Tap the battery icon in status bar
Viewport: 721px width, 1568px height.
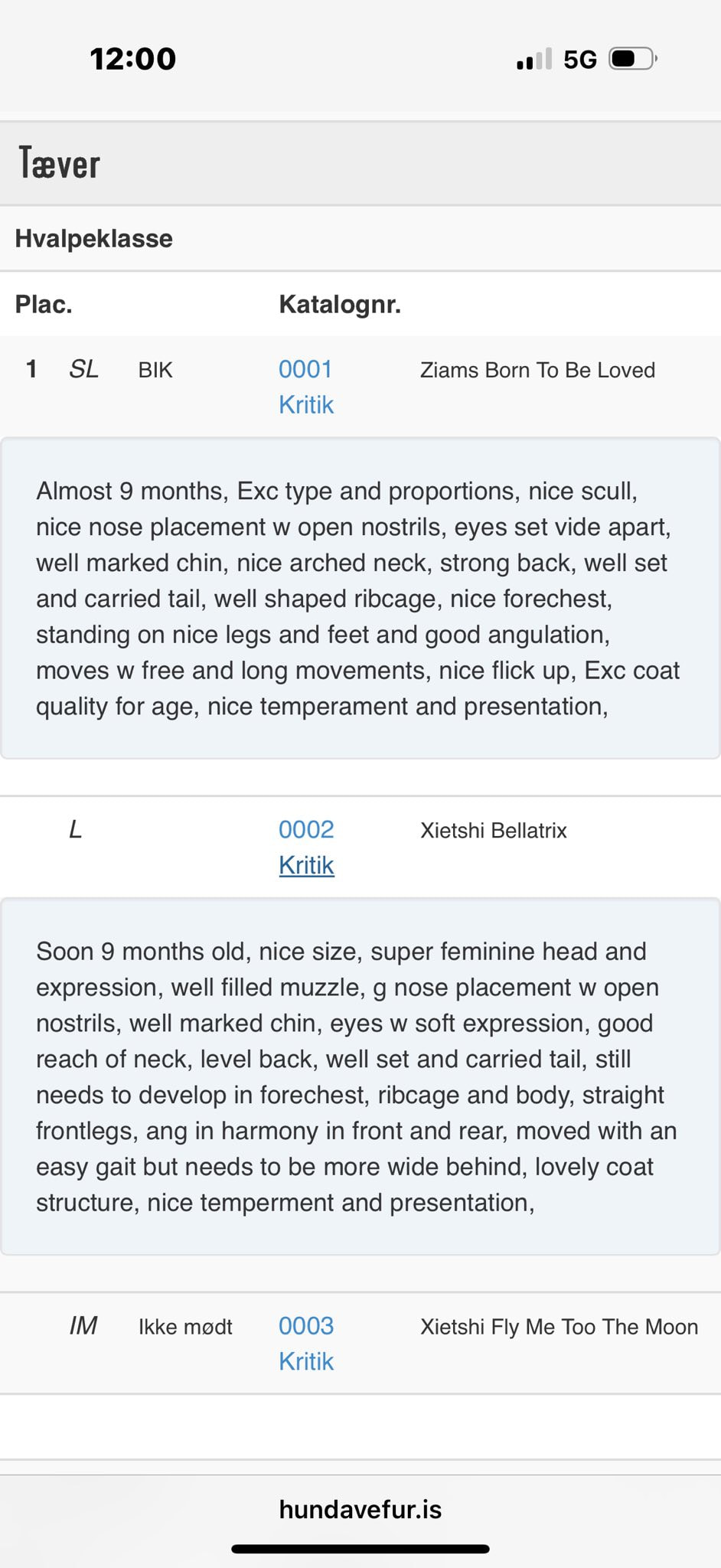tap(633, 59)
